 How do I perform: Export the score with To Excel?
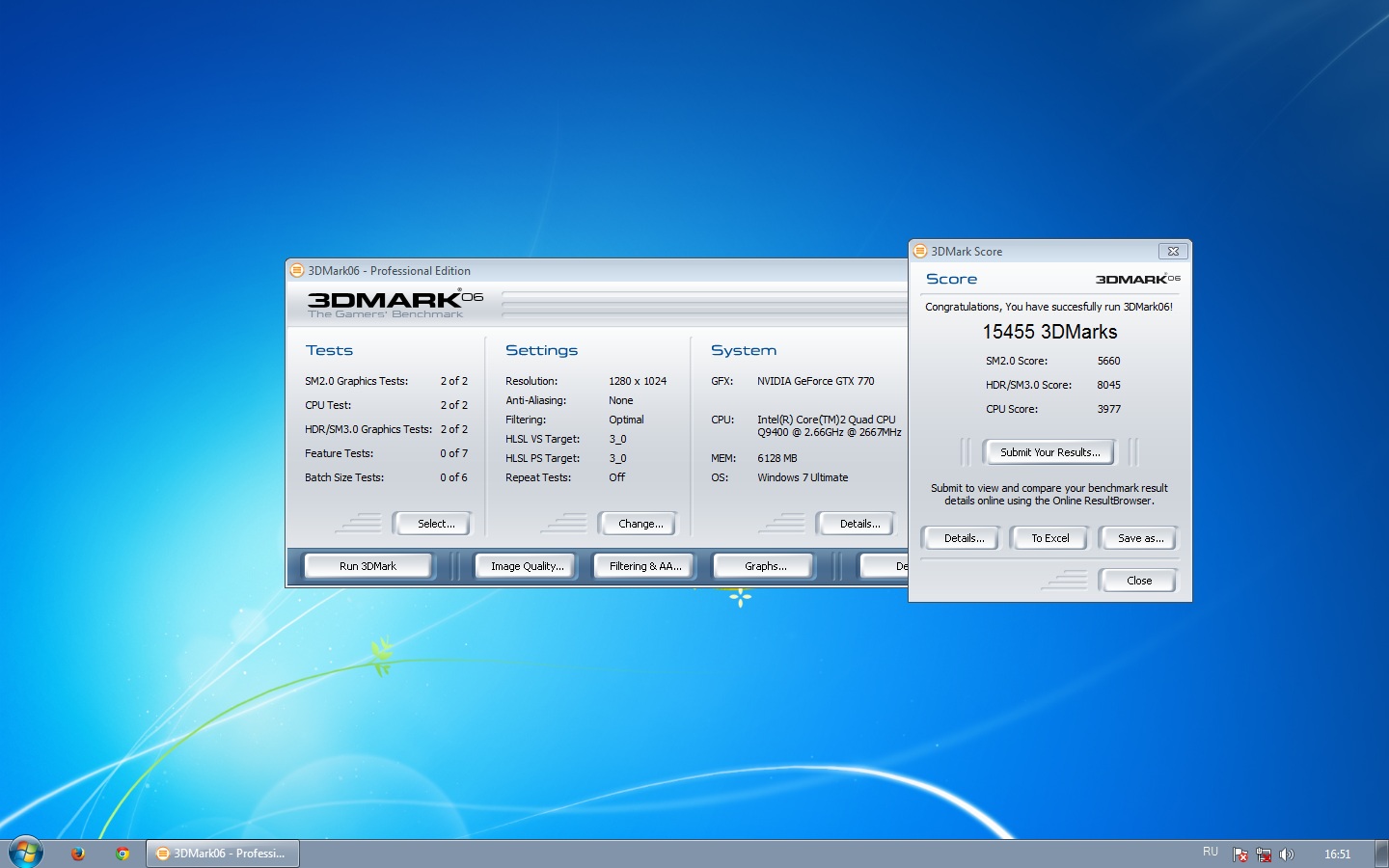1049,538
